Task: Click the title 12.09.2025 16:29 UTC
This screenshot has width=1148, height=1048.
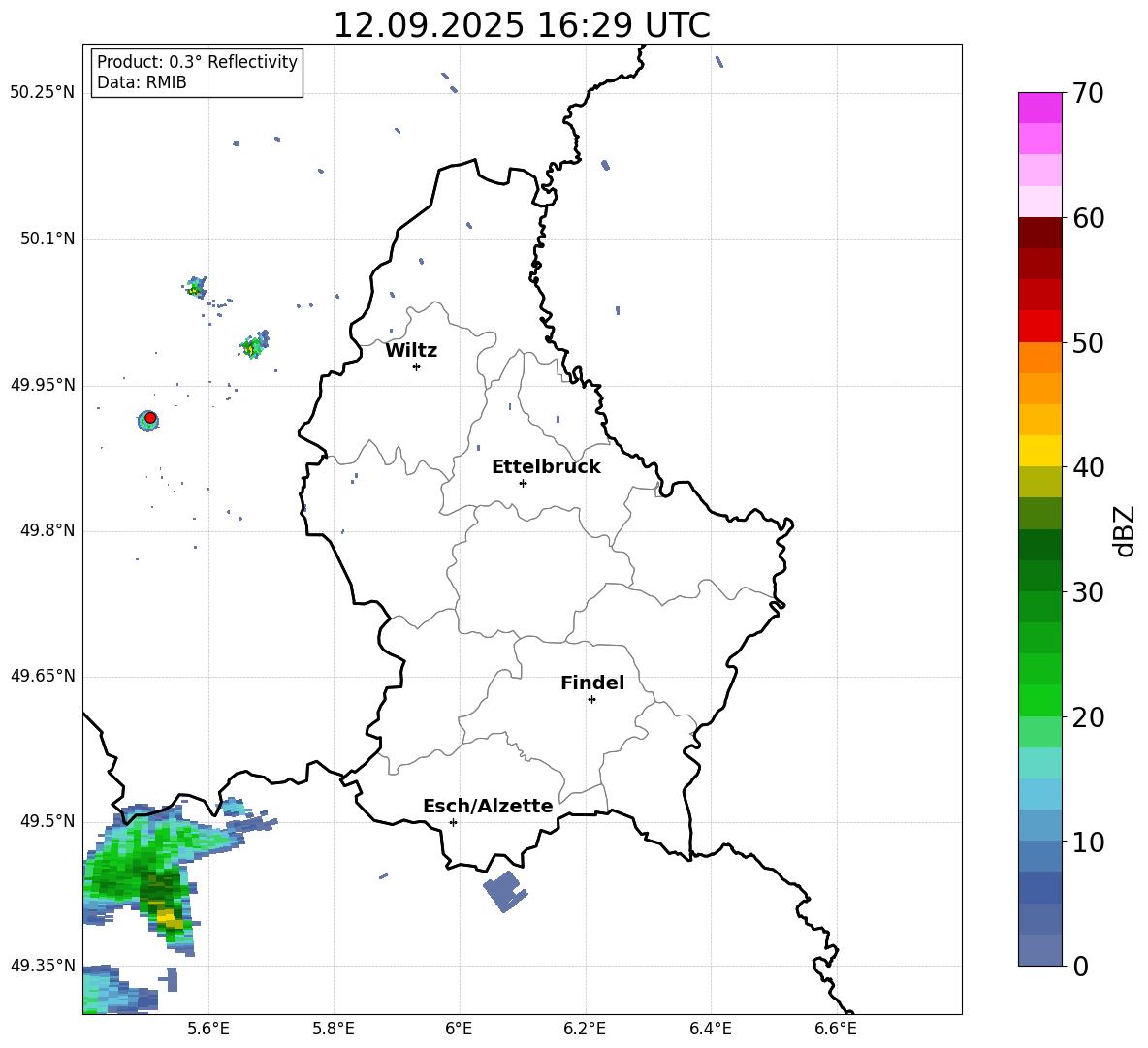Action: click(x=522, y=25)
